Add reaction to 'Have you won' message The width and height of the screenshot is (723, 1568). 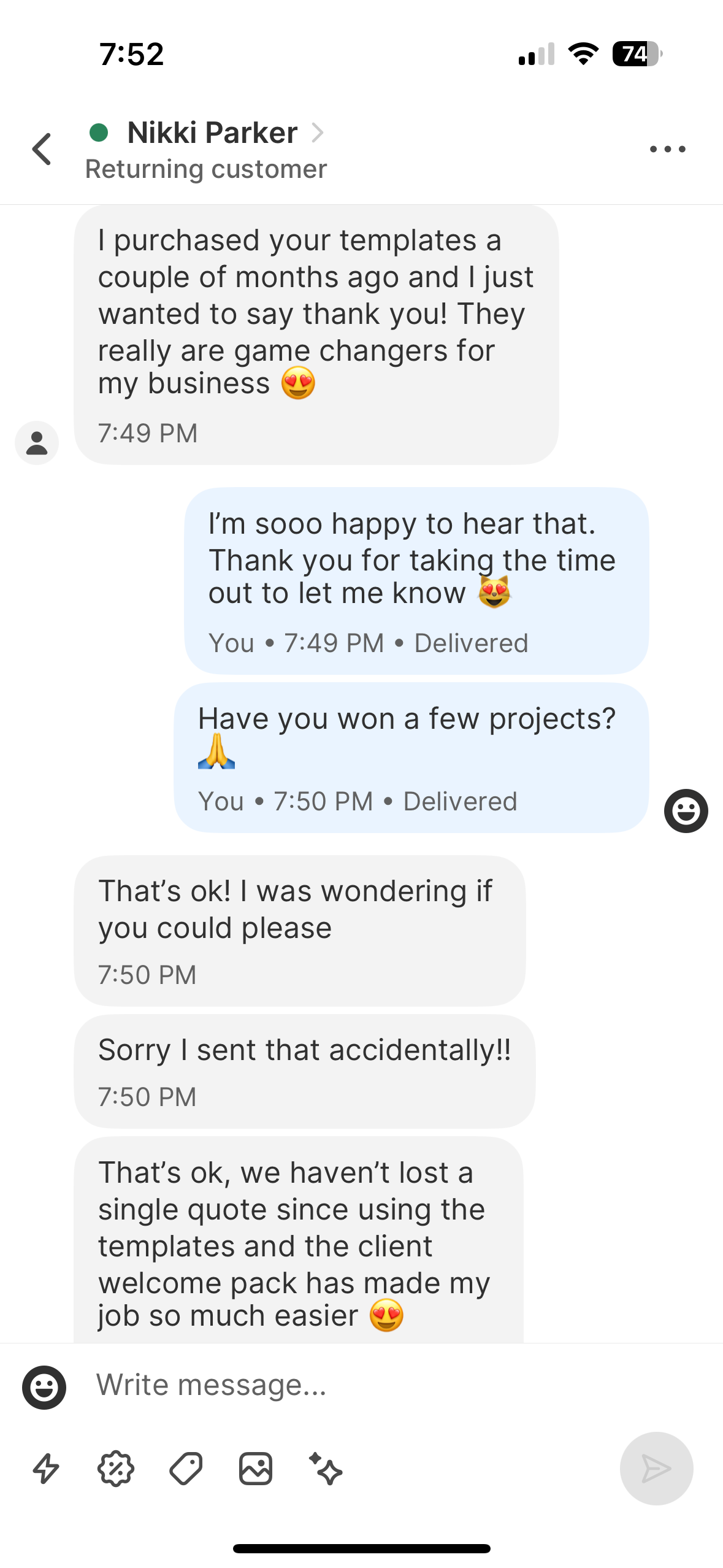[x=686, y=811]
